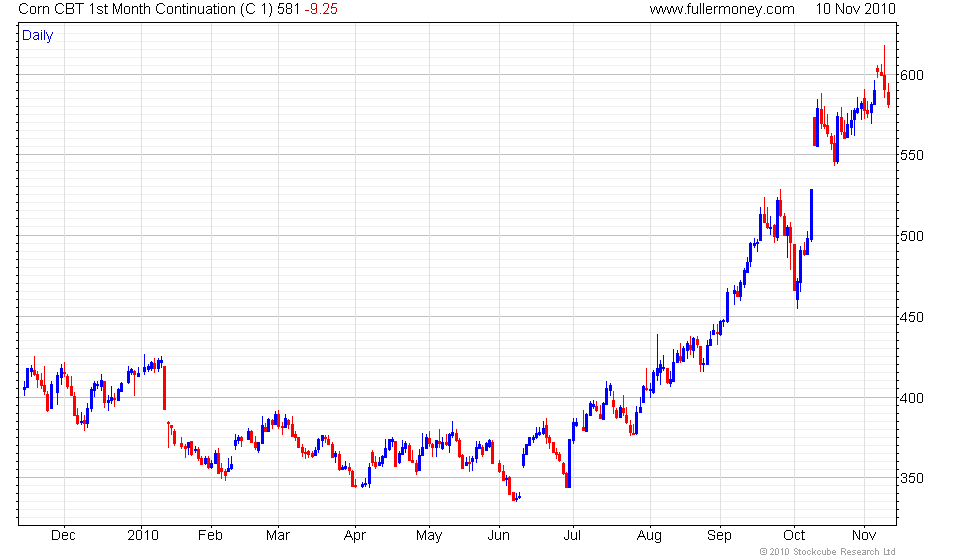Viewport: 980px width, 560px height.
Task: Open the www.fullermoney.com link text
Action: [x=722, y=9]
